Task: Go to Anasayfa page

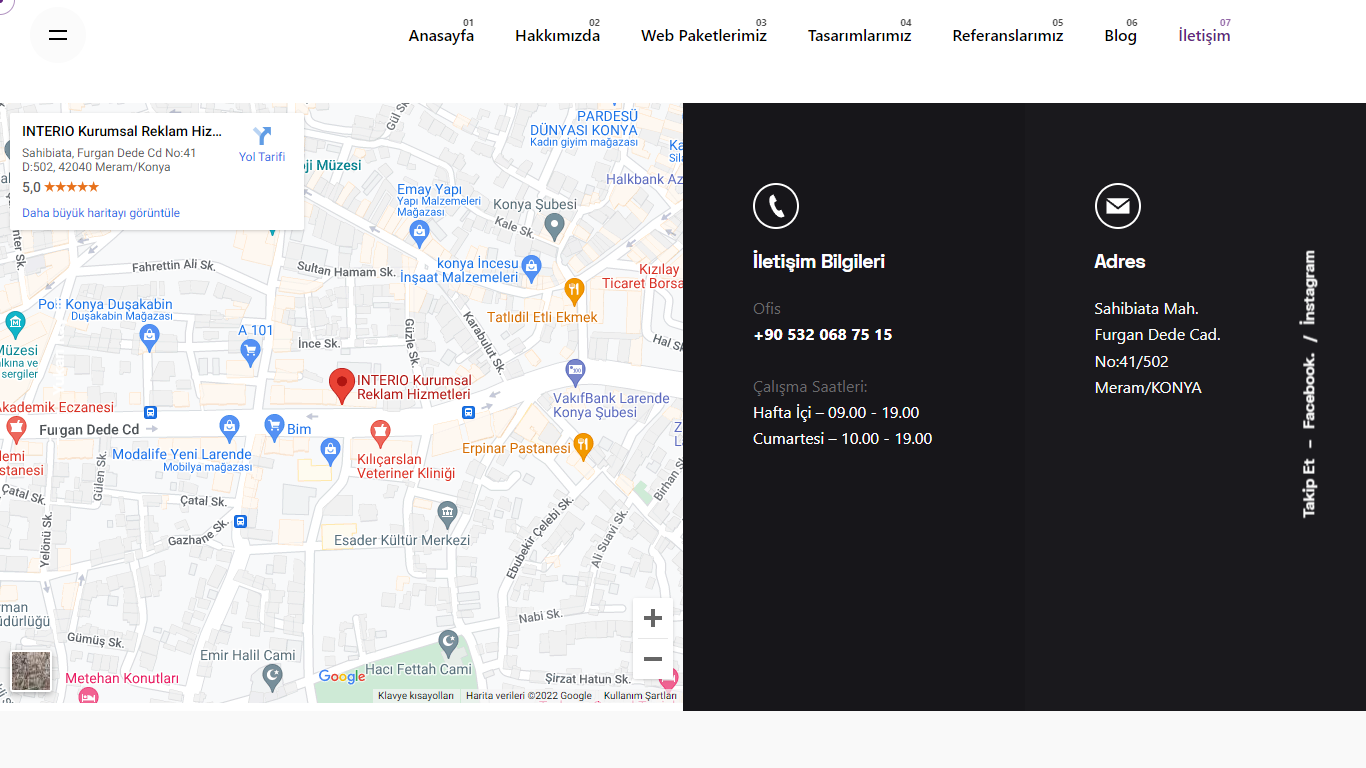Action: [441, 36]
